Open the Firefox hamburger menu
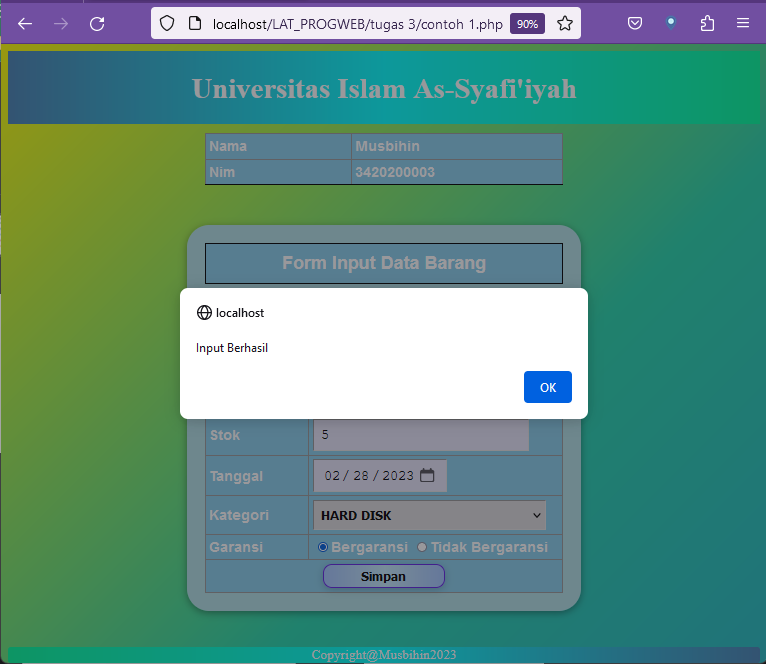The width and height of the screenshot is (766, 664). pos(743,23)
